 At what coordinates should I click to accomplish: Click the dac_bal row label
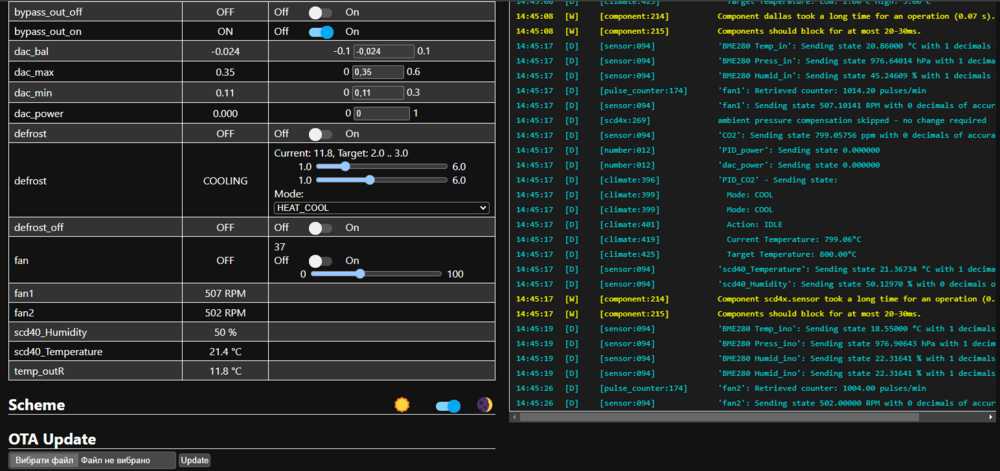pyautogui.click(x=31, y=52)
